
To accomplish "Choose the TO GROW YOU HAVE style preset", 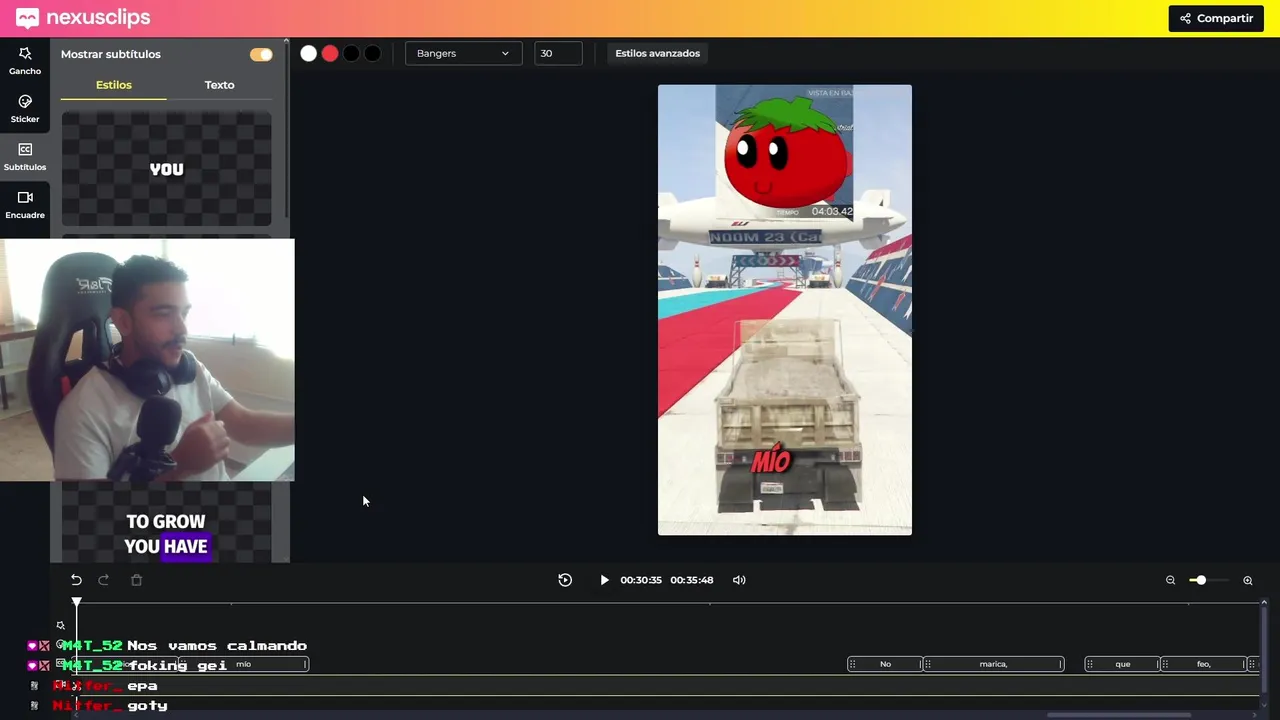I will (166, 522).
